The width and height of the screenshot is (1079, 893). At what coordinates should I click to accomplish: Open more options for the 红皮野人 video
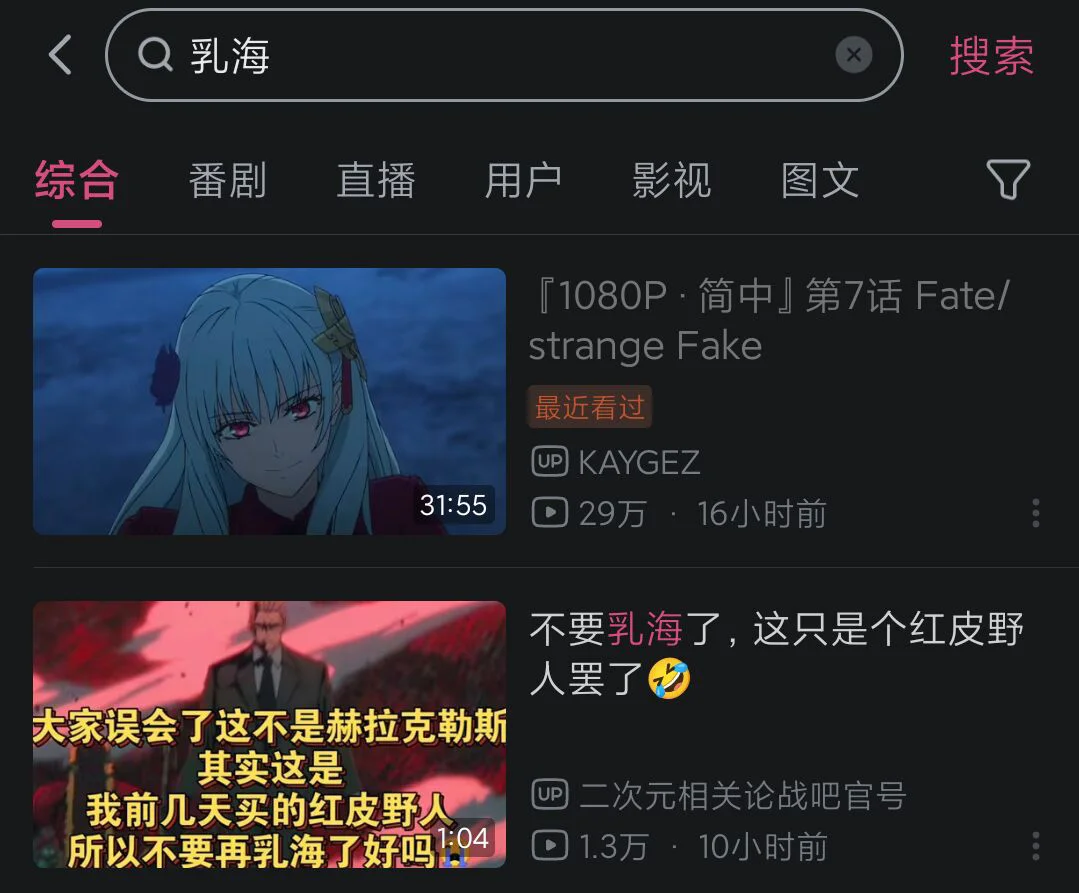[x=1036, y=846]
